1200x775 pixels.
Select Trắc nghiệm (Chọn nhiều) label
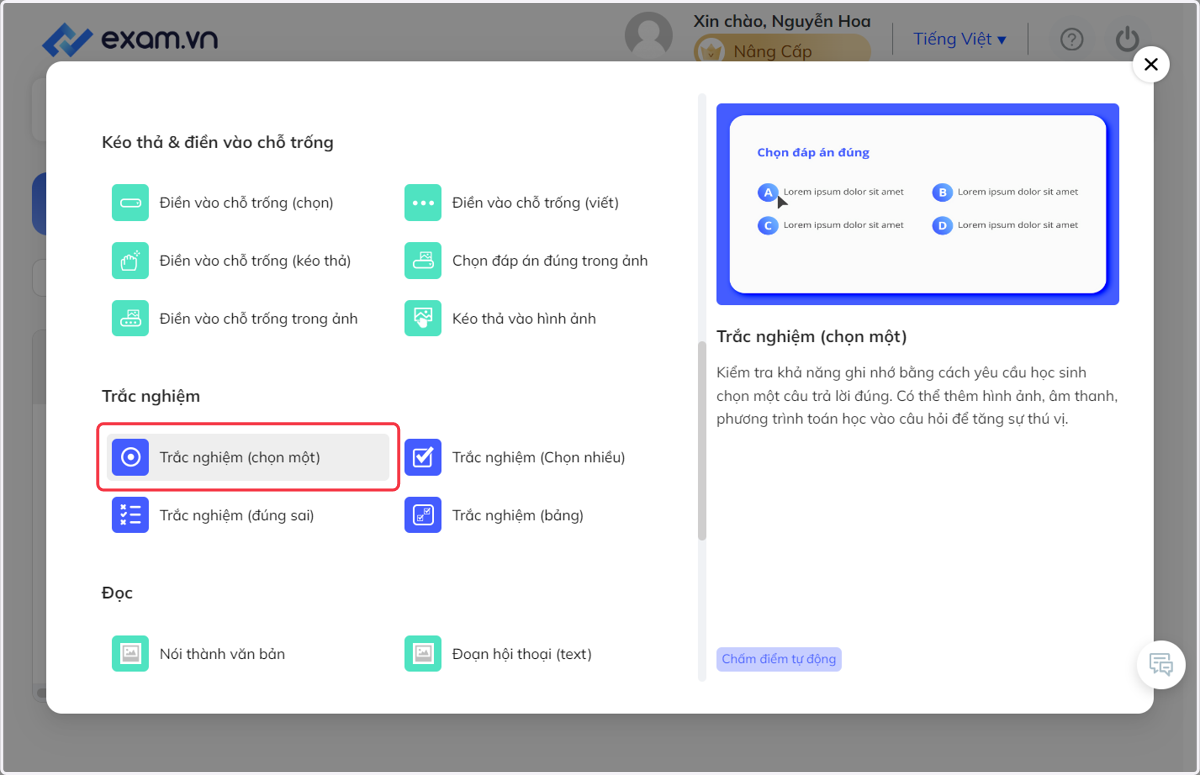pos(539,457)
